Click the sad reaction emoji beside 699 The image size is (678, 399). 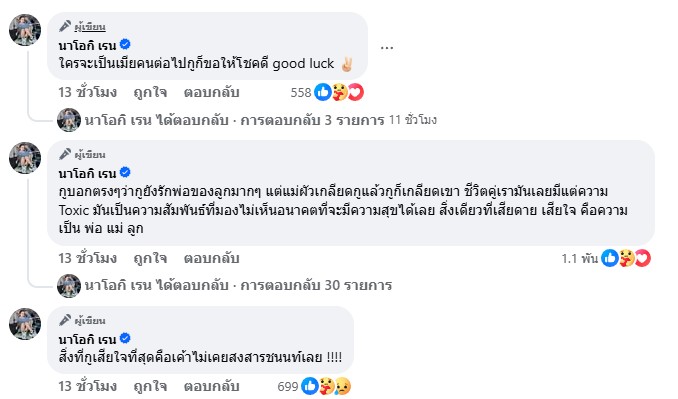click(x=342, y=386)
